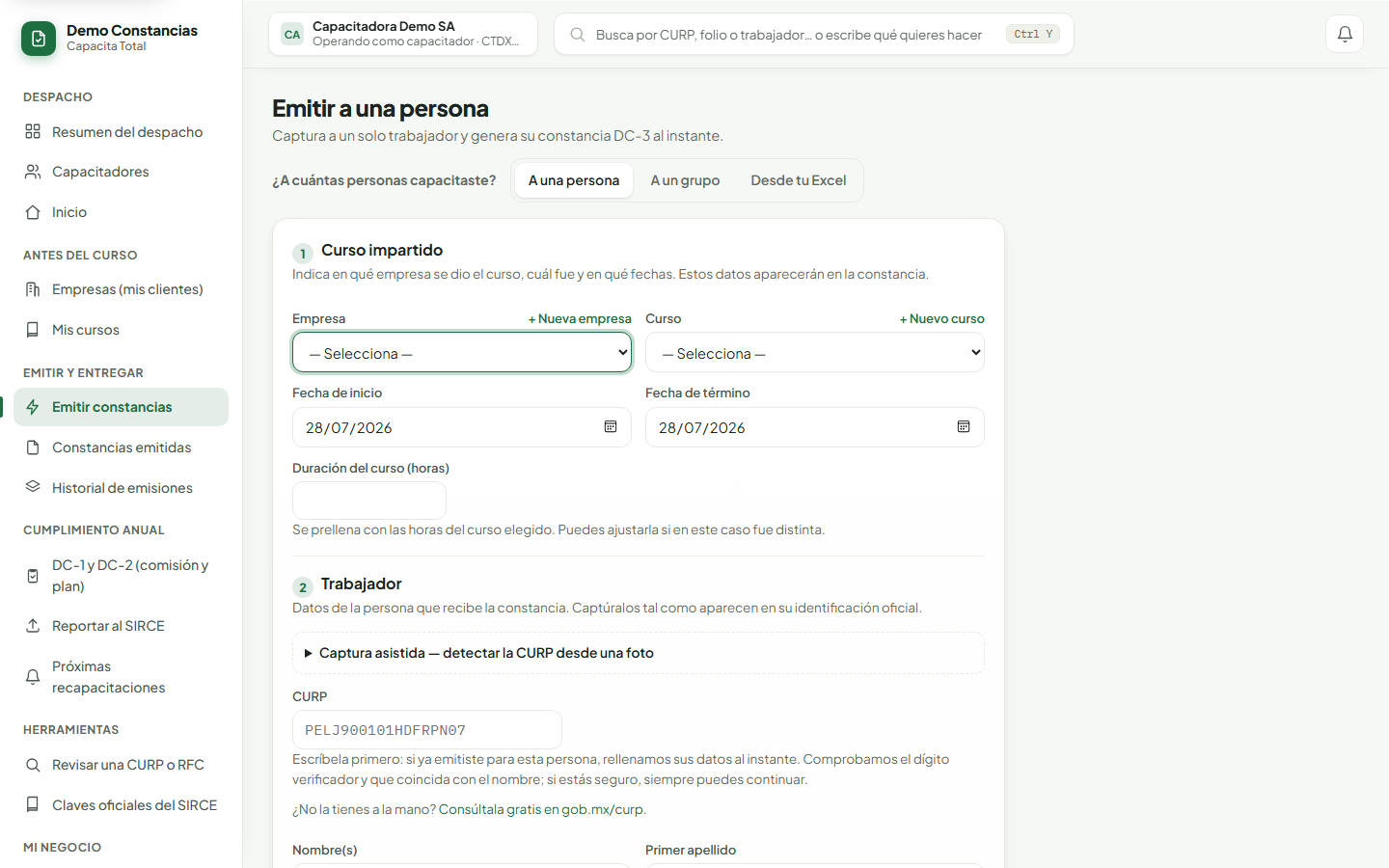Open the notifications bell
The height and width of the screenshot is (868, 1389).
click(1345, 34)
